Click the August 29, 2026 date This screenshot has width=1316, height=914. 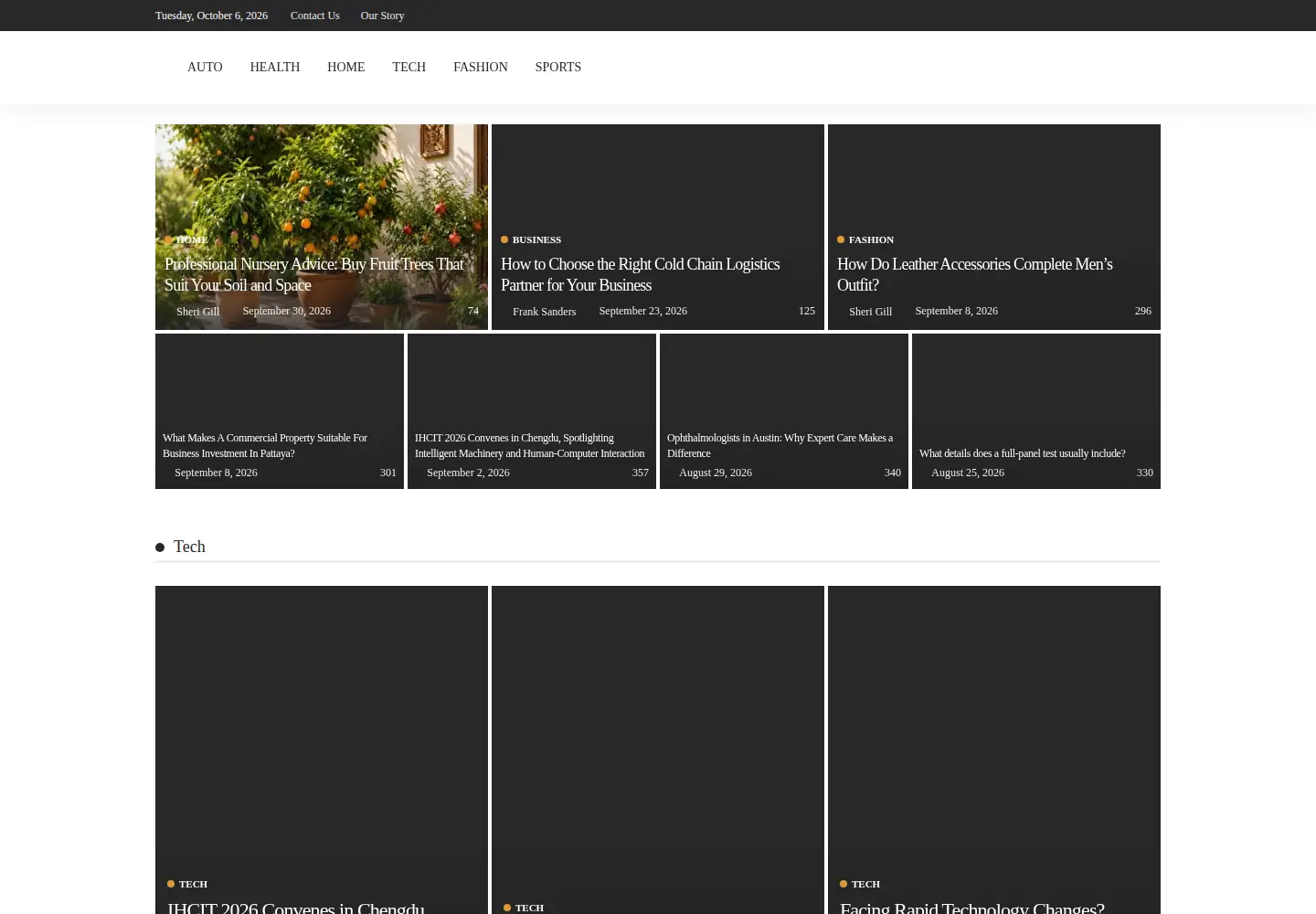pos(716,473)
